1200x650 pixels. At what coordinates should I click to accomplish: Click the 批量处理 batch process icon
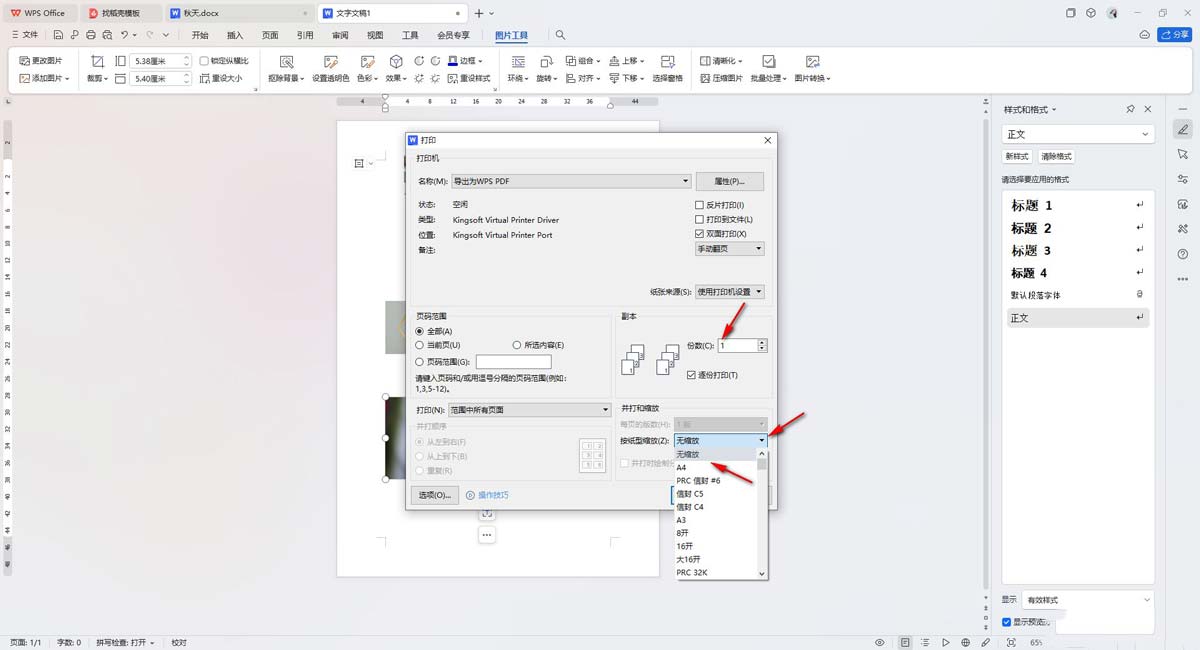pyautogui.click(x=769, y=61)
